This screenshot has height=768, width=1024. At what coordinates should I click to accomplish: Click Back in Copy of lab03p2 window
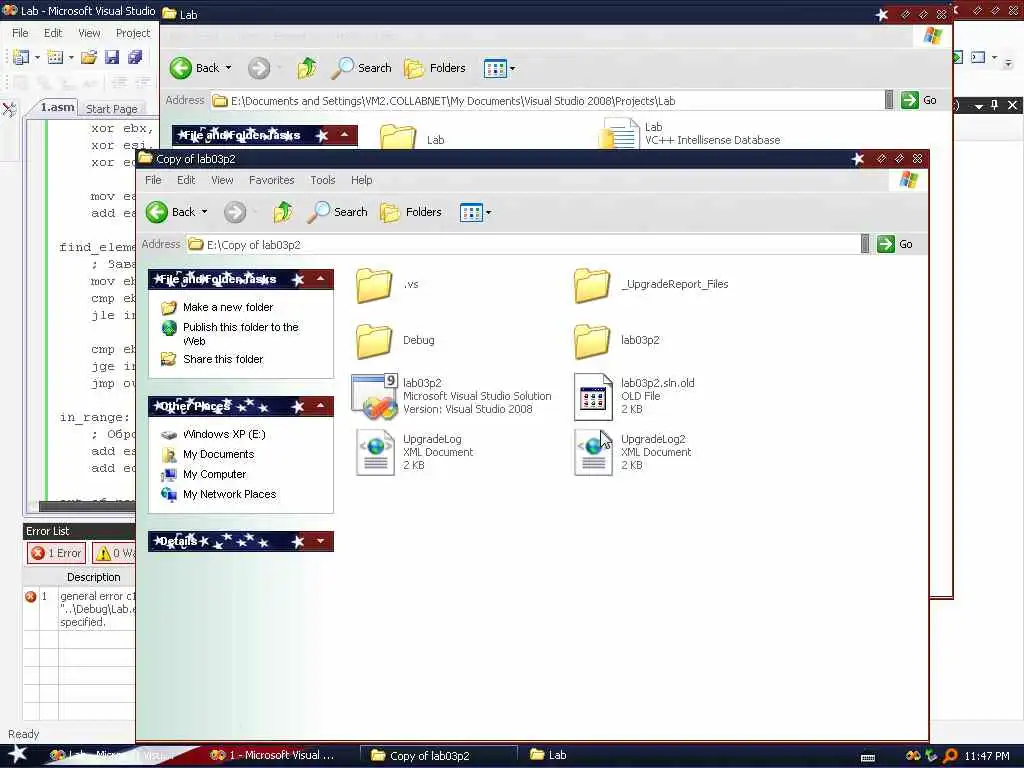170,212
